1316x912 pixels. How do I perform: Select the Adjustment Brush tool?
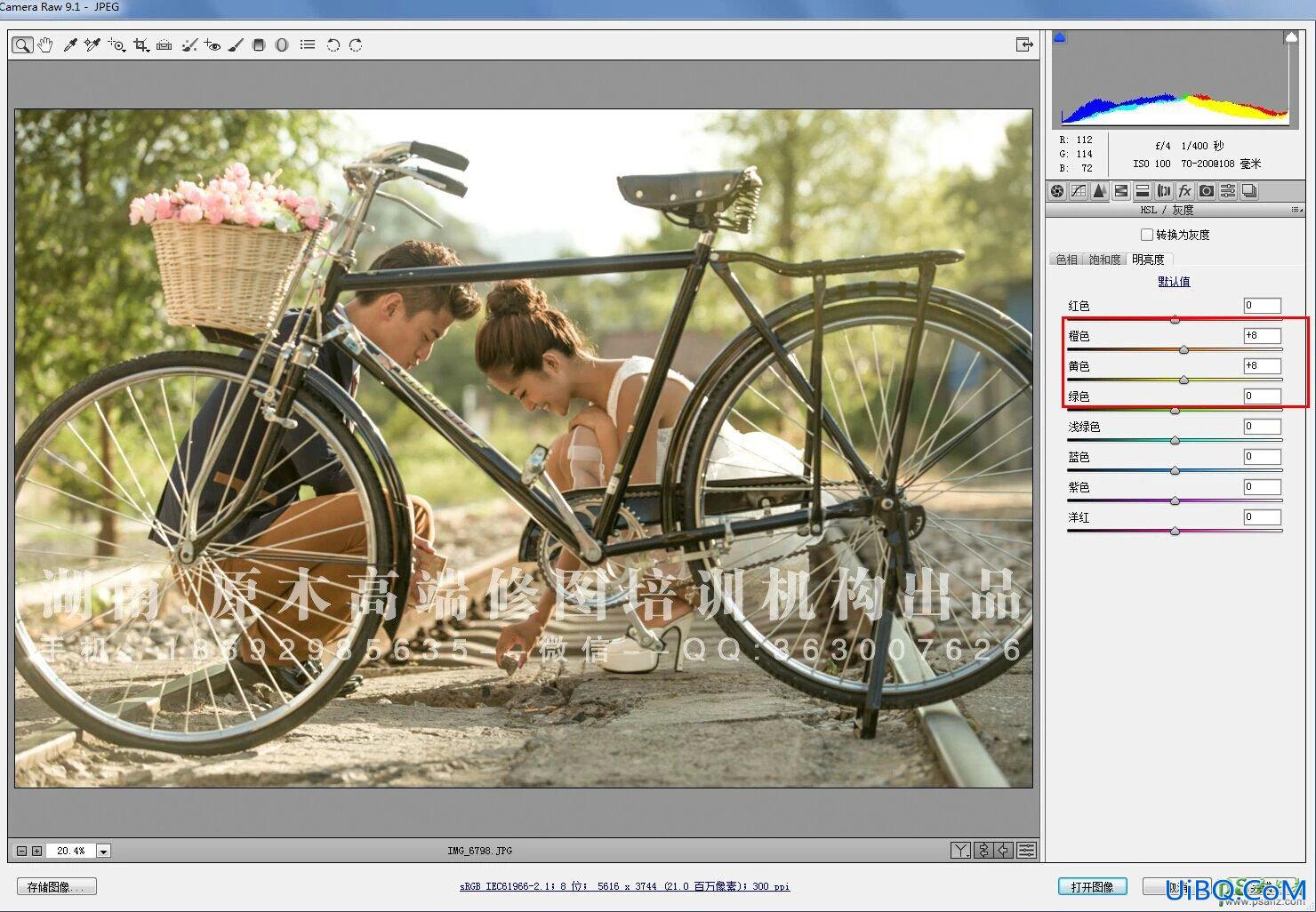click(236, 45)
